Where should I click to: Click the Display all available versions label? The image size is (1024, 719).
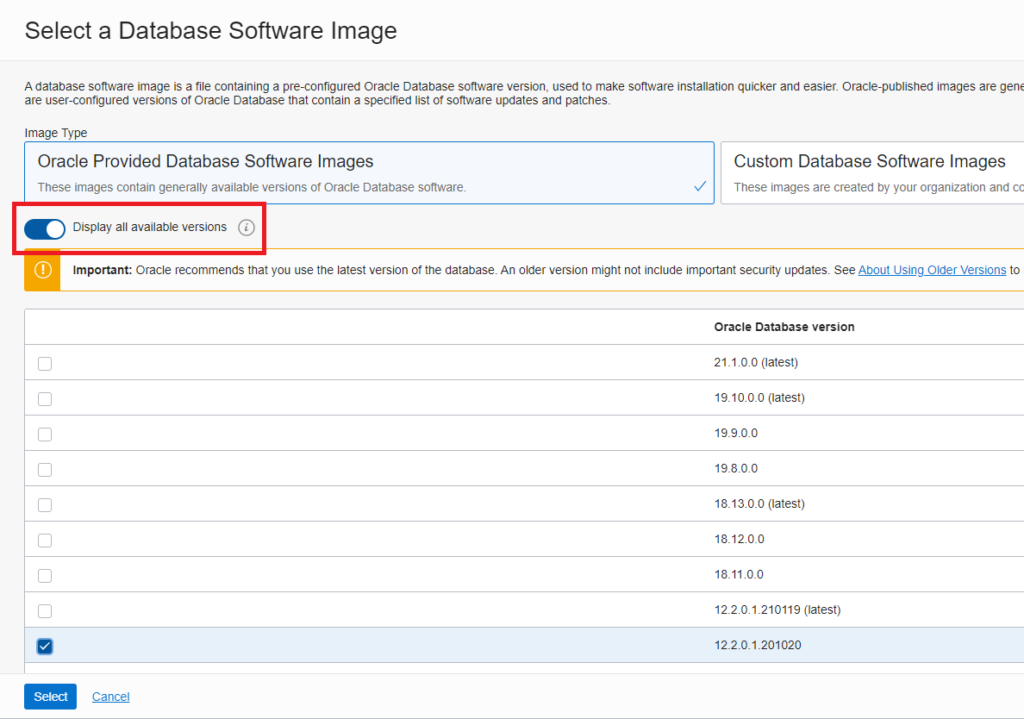150,227
